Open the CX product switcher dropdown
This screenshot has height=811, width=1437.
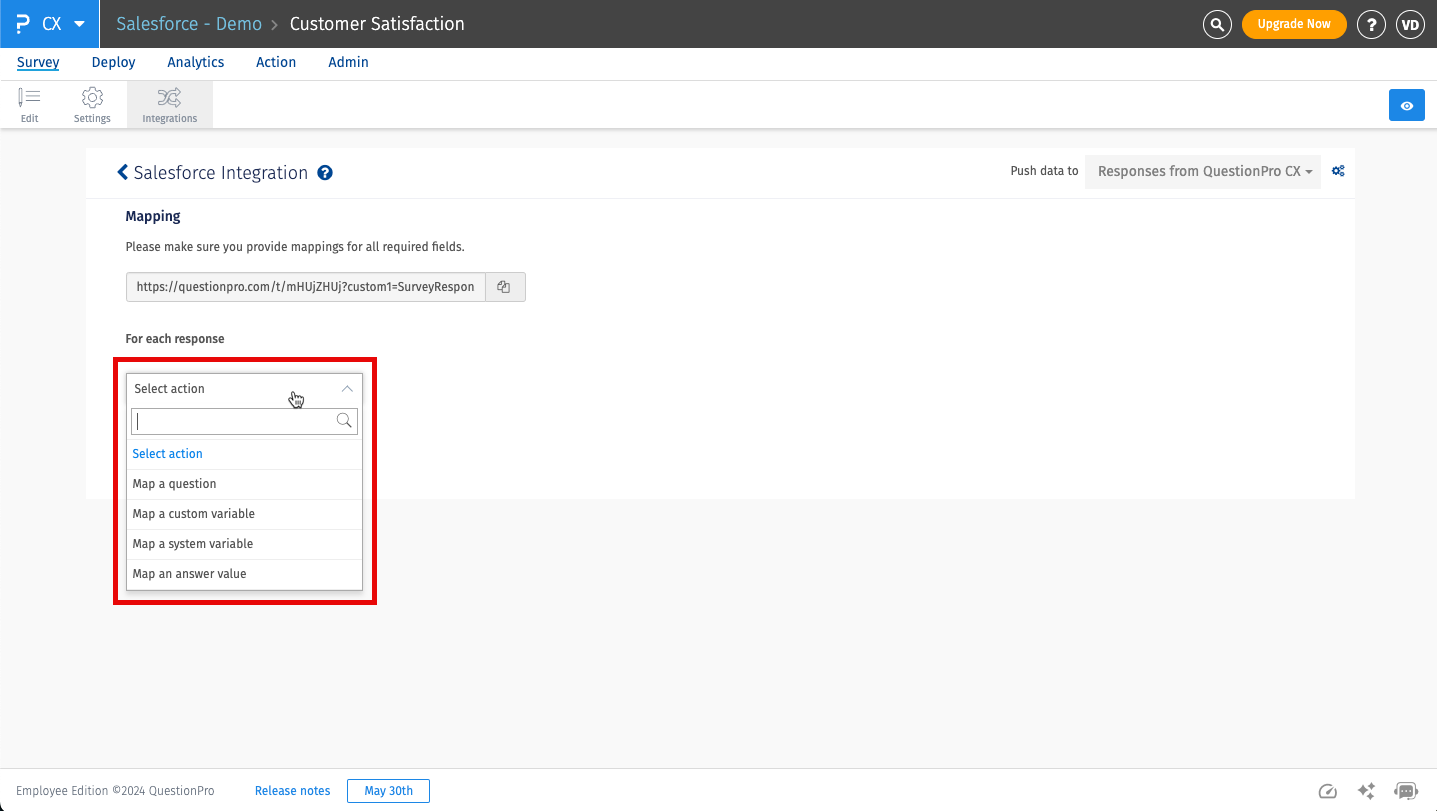click(x=63, y=24)
